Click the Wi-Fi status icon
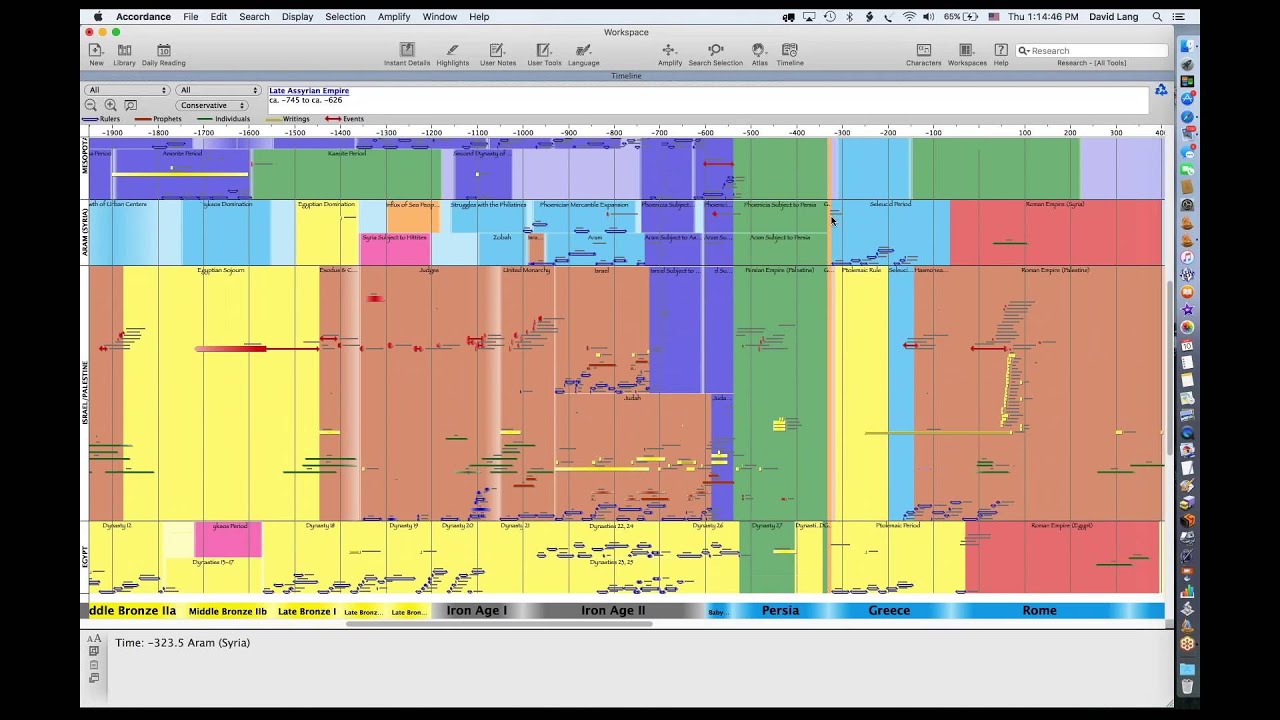The height and width of the screenshot is (720, 1280). tap(909, 17)
